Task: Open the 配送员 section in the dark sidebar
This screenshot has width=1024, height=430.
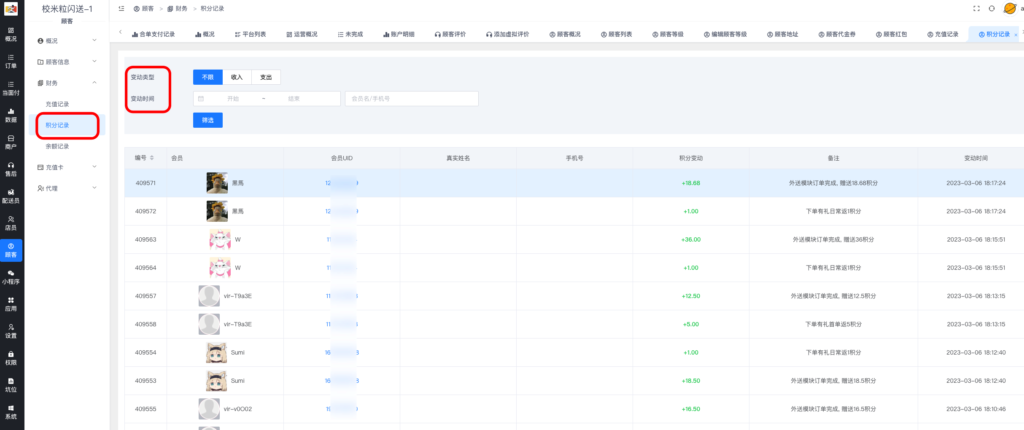Action: click(x=11, y=196)
